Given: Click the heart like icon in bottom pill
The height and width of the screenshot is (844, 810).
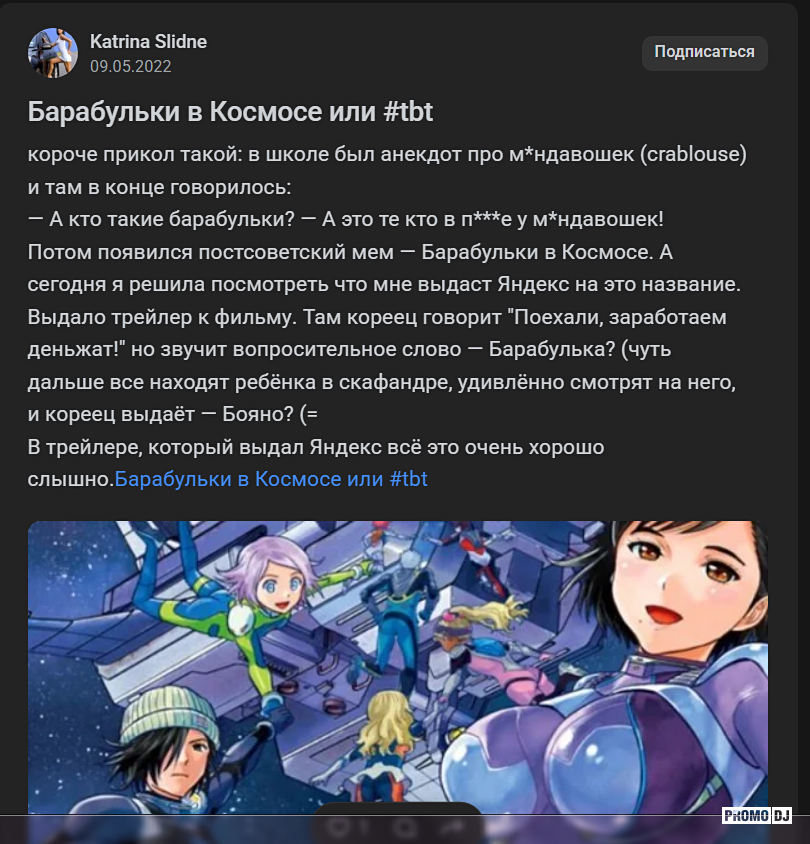Looking at the screenshot, I should (341, 826).
